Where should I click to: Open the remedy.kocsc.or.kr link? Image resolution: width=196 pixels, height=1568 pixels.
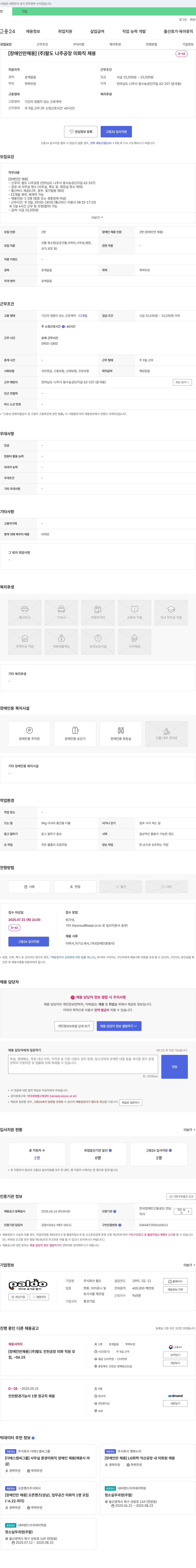(52, 1096)
